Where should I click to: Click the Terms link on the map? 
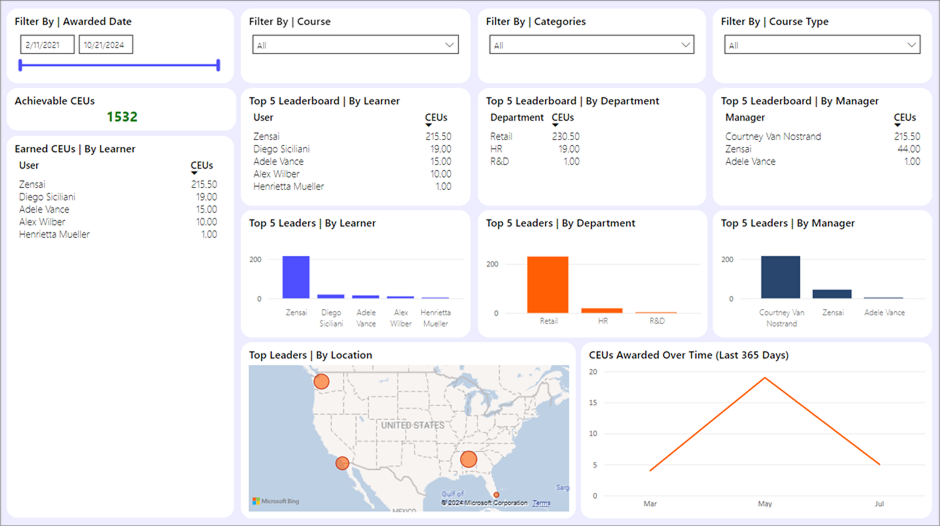[541, 503]
